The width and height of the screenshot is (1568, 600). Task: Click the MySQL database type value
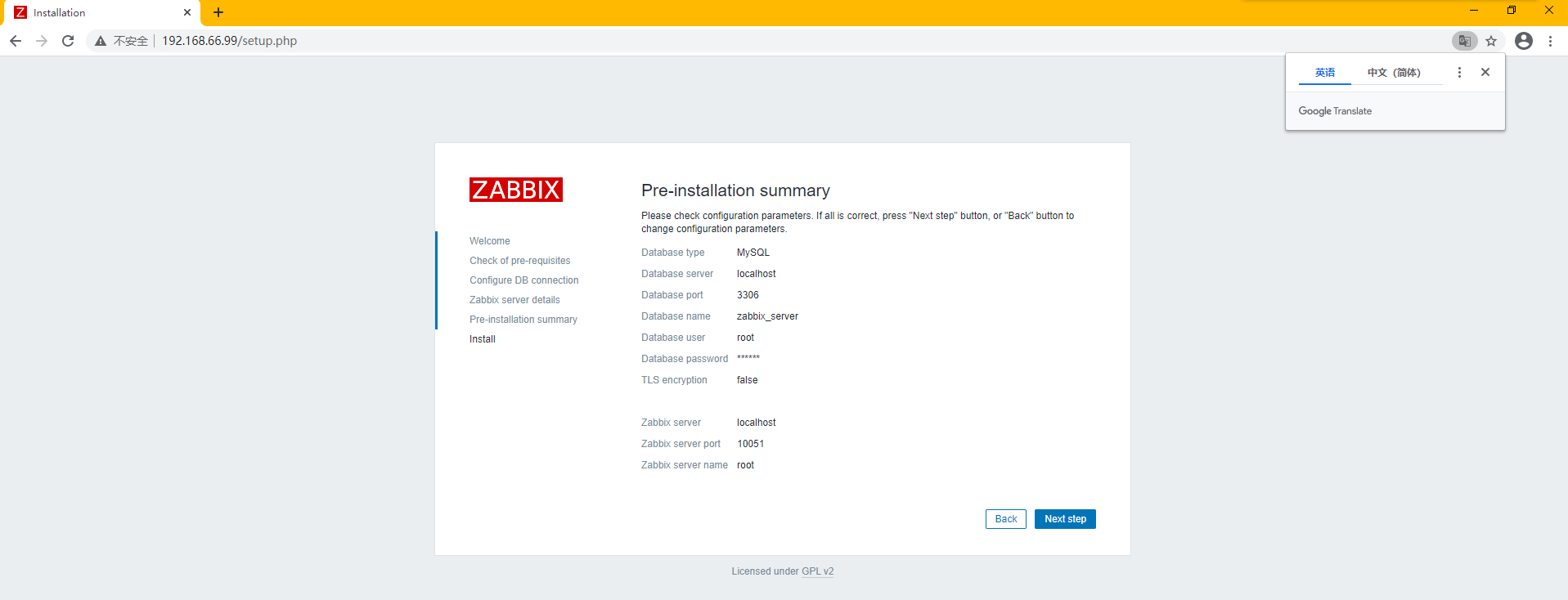(x=753, y=253)
